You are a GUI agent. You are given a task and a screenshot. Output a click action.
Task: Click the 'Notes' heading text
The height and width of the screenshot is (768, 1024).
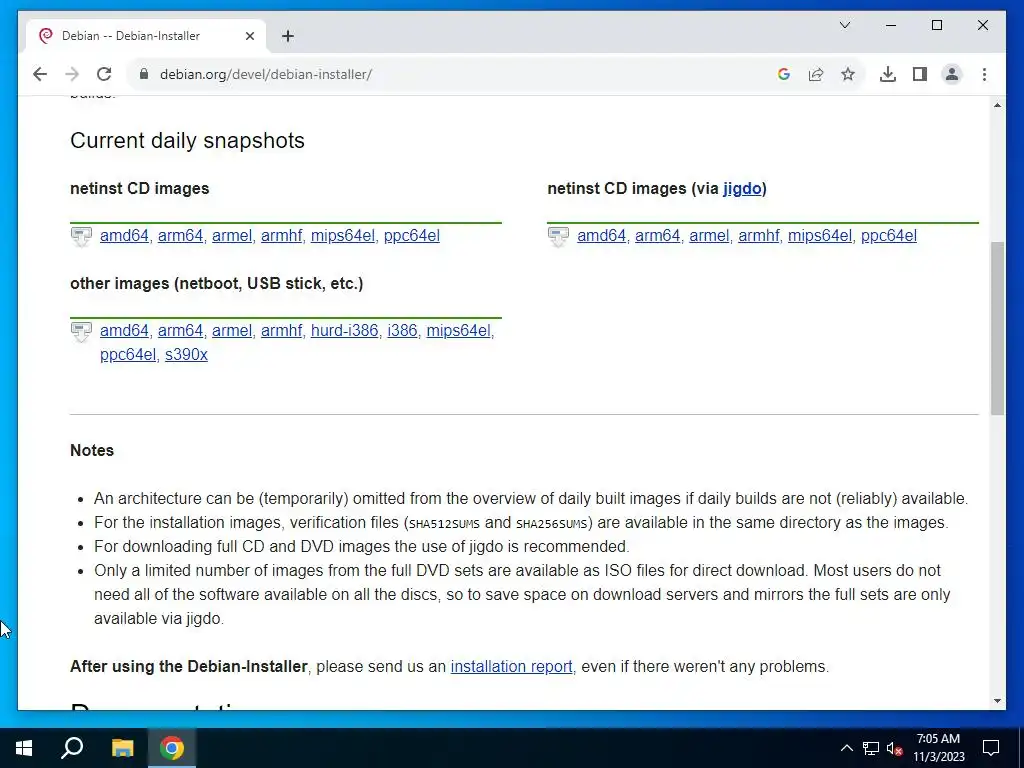[92, 451]
